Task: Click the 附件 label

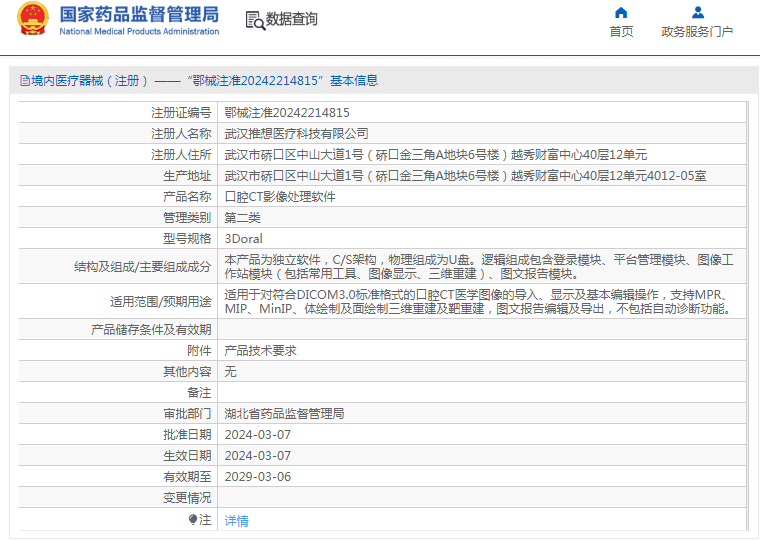Action: (x=199, y=350)
